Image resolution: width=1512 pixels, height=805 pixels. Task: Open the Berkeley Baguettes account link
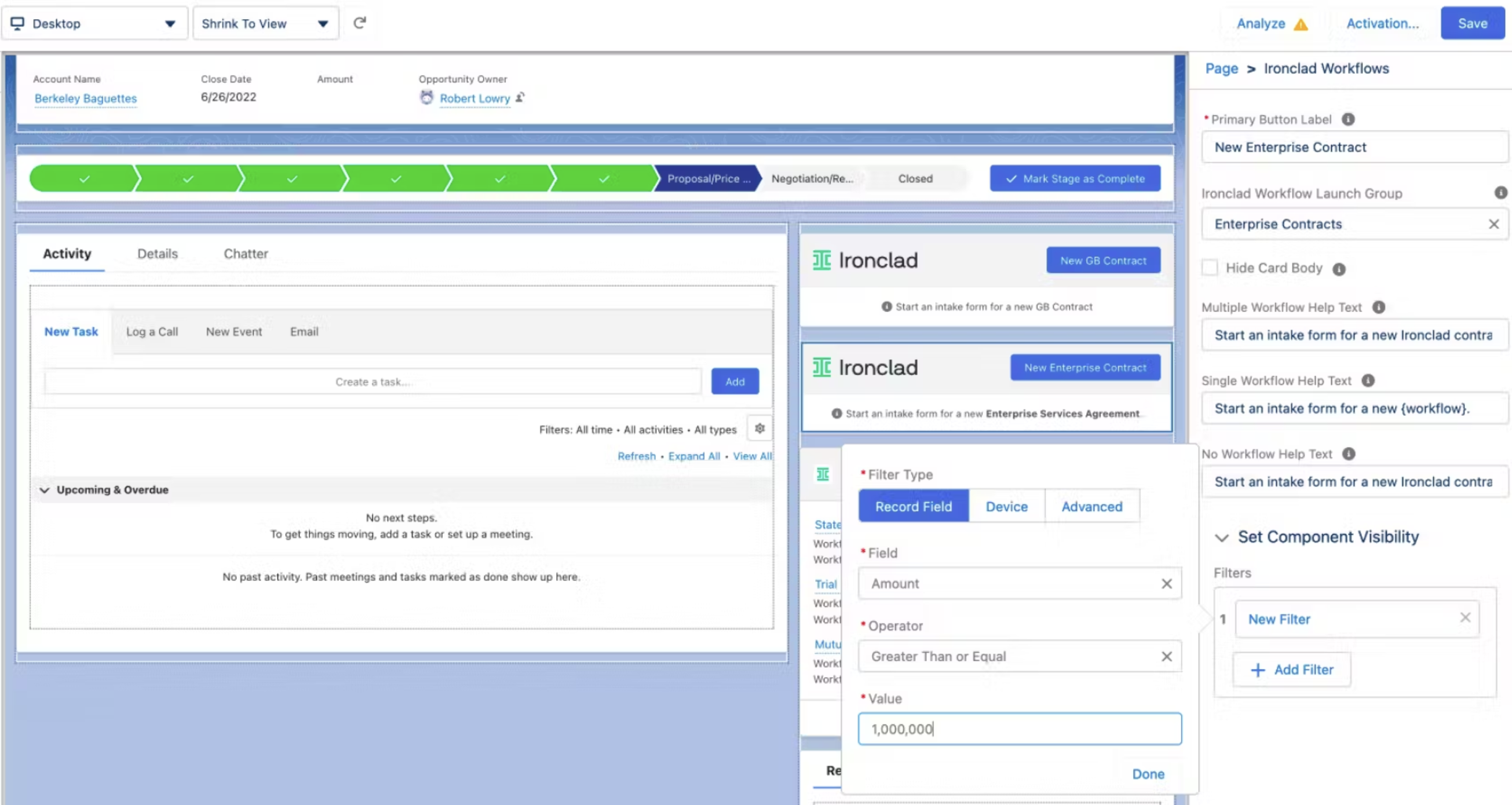pos(86,98)
